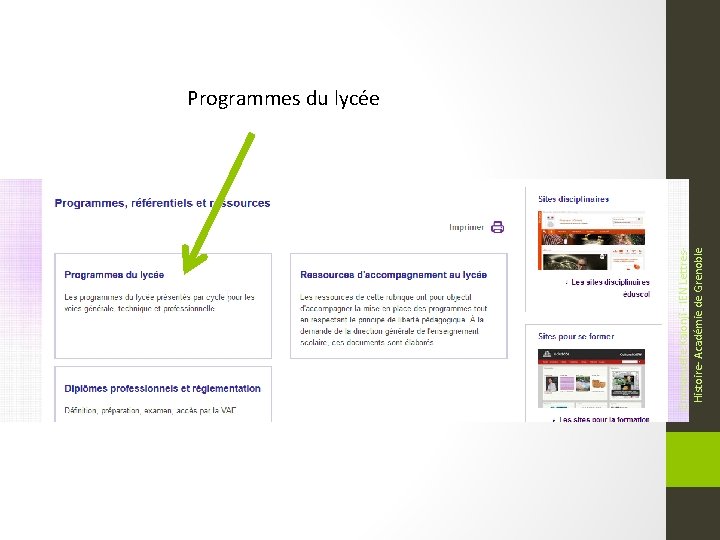Click the Sites disciplinaires sidebar heading

(x=574, y=199)
